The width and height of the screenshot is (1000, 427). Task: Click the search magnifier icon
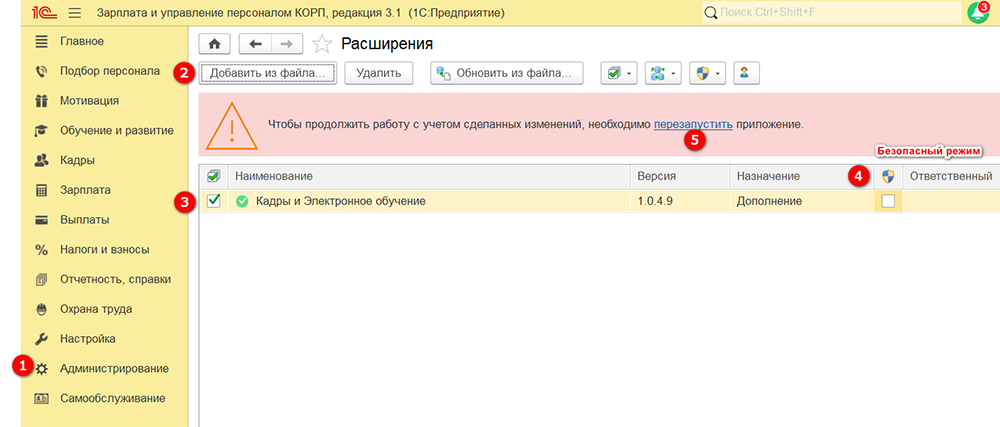coord(711,13)
